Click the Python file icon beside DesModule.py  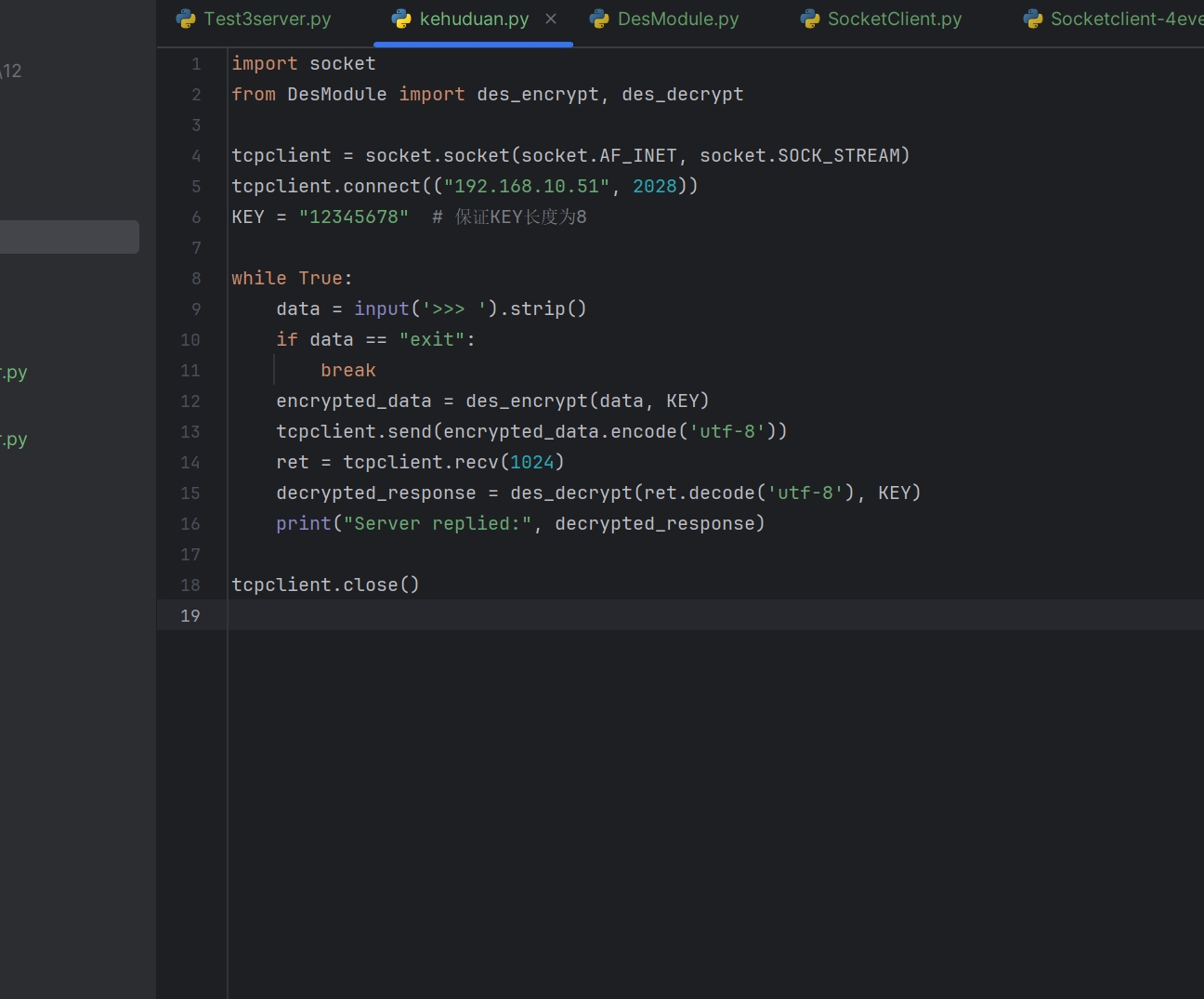click(599, 19)
